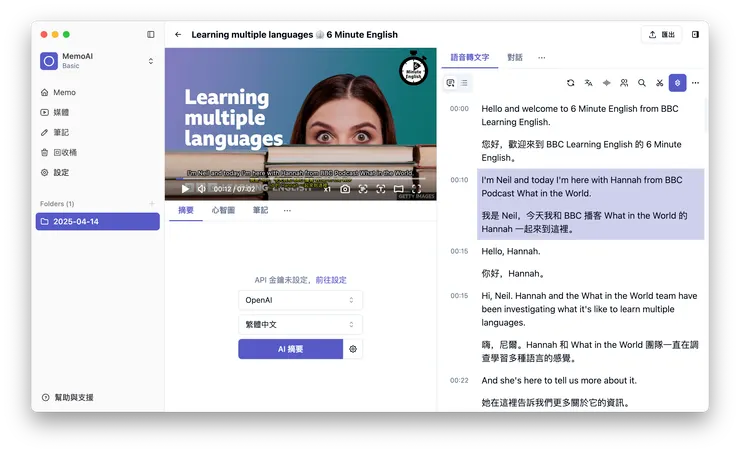Open the 筆記 notes sidebar section
This screenshot has width=740, height=453.
coord(98,133)
